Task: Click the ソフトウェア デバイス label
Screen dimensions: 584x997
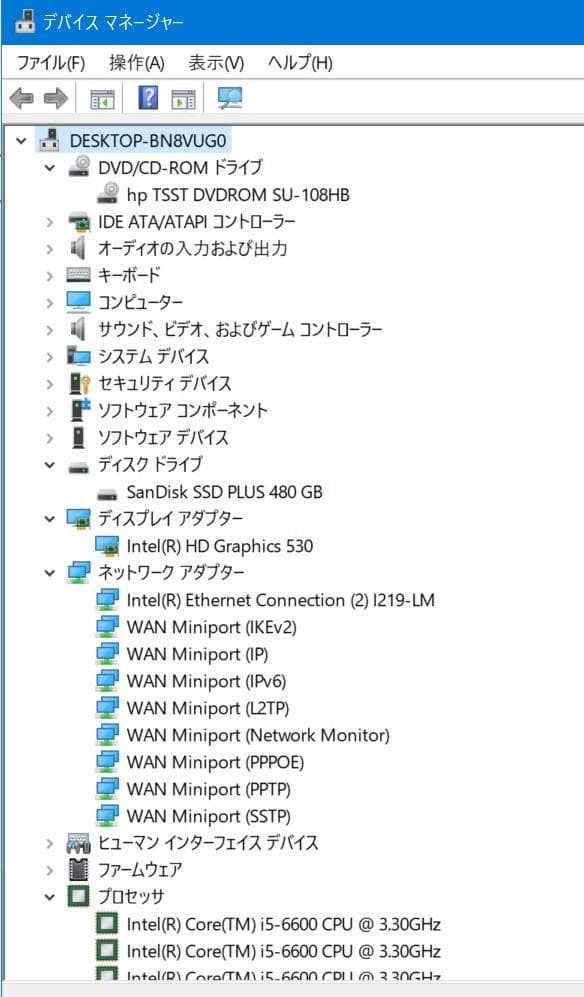Action: (x=163, y=437)
